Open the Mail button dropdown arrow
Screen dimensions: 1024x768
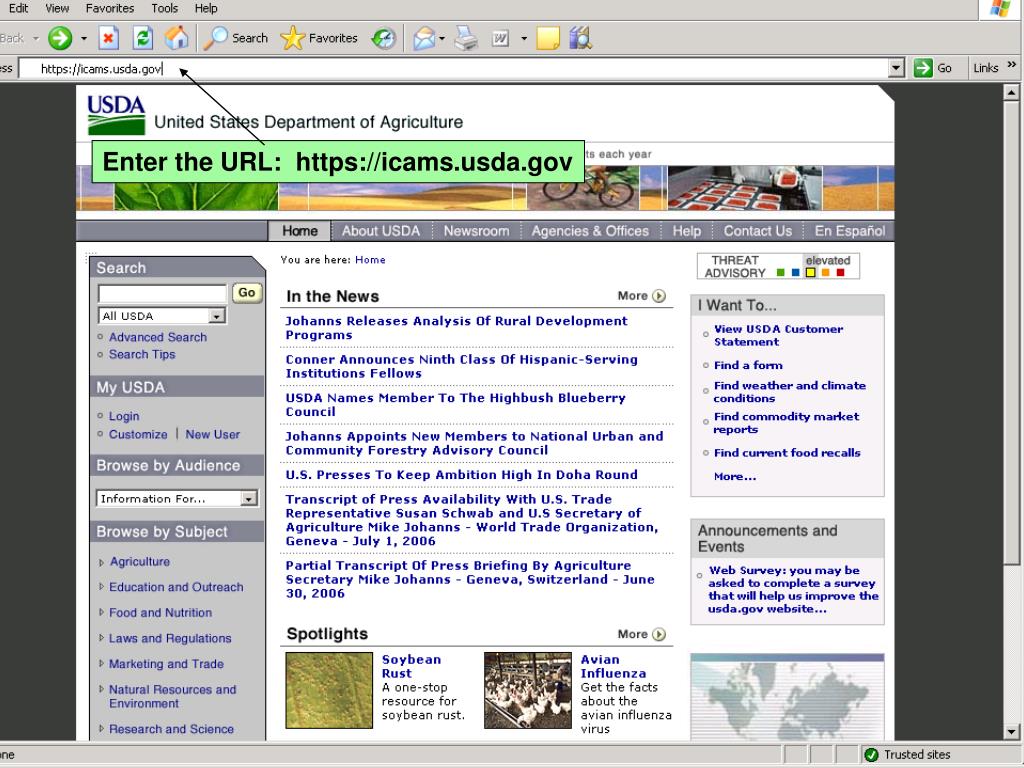[442, 39]
